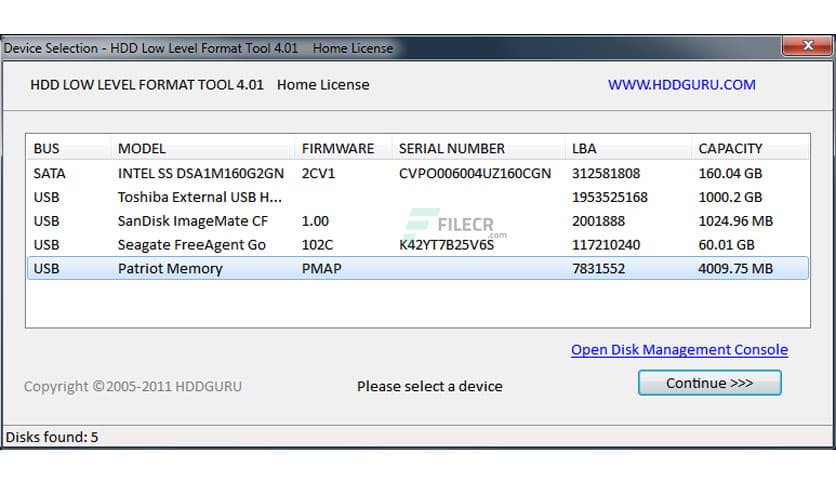Click firmware value 1.00

tap(315, 221)
